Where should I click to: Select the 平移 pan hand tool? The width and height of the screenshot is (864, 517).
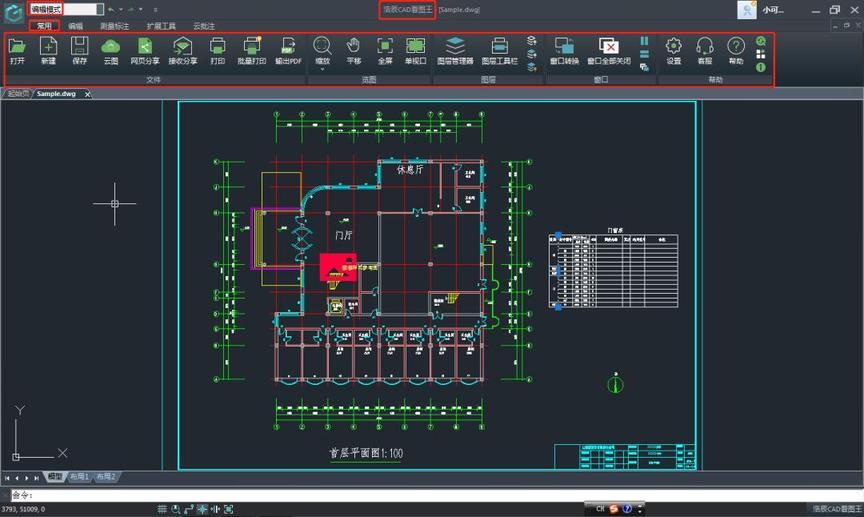pyautogui.click(x=353, y=46)
